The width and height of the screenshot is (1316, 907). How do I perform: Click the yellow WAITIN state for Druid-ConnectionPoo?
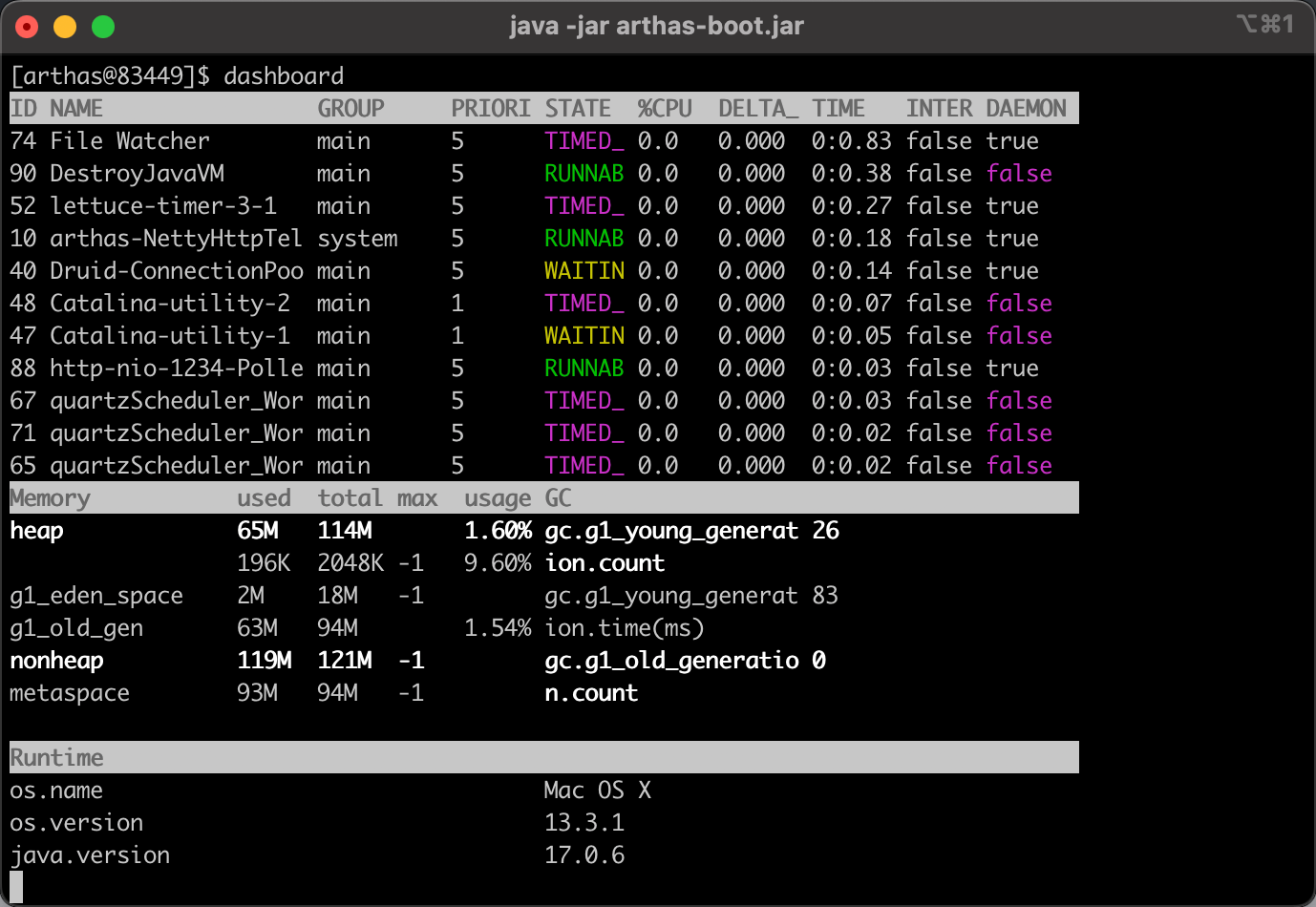click(584, 271)
